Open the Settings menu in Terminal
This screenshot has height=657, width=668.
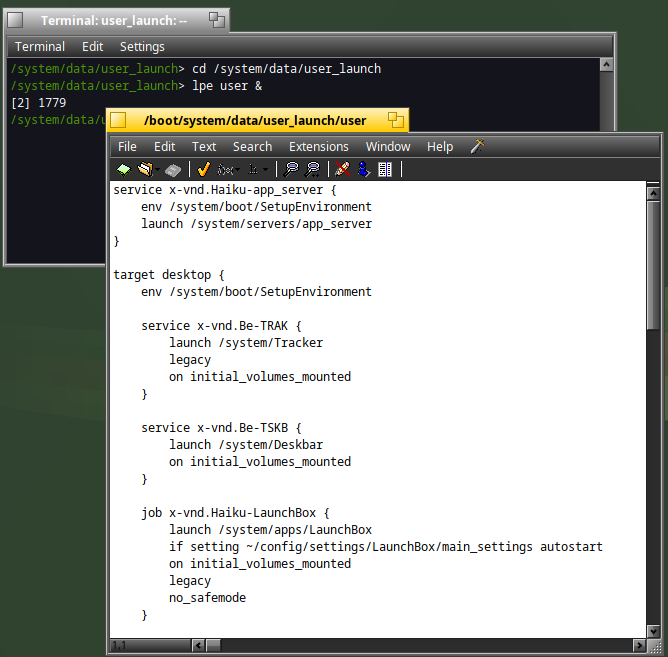point(142,46)
